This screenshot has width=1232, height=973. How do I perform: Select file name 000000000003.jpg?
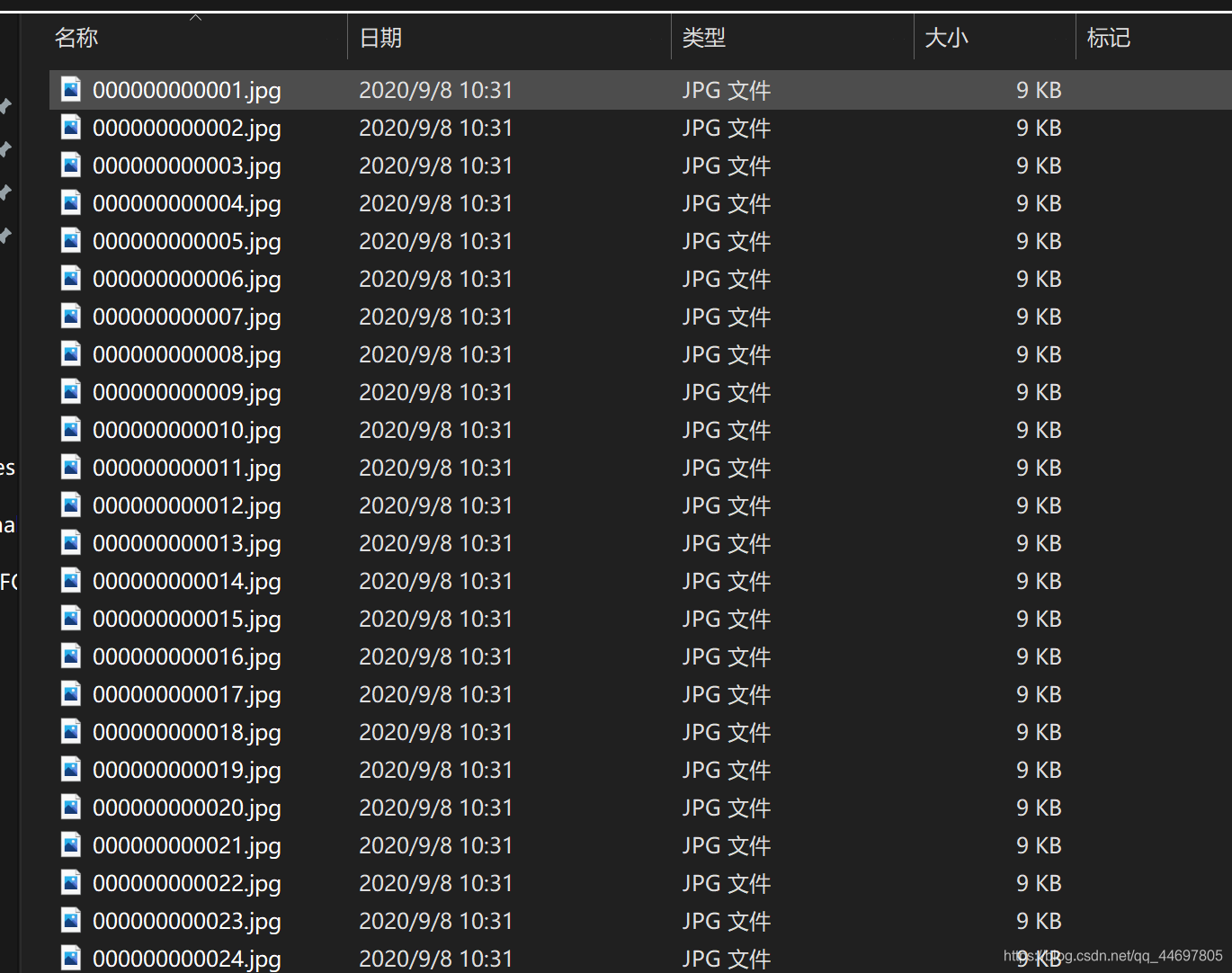[187, 166]
